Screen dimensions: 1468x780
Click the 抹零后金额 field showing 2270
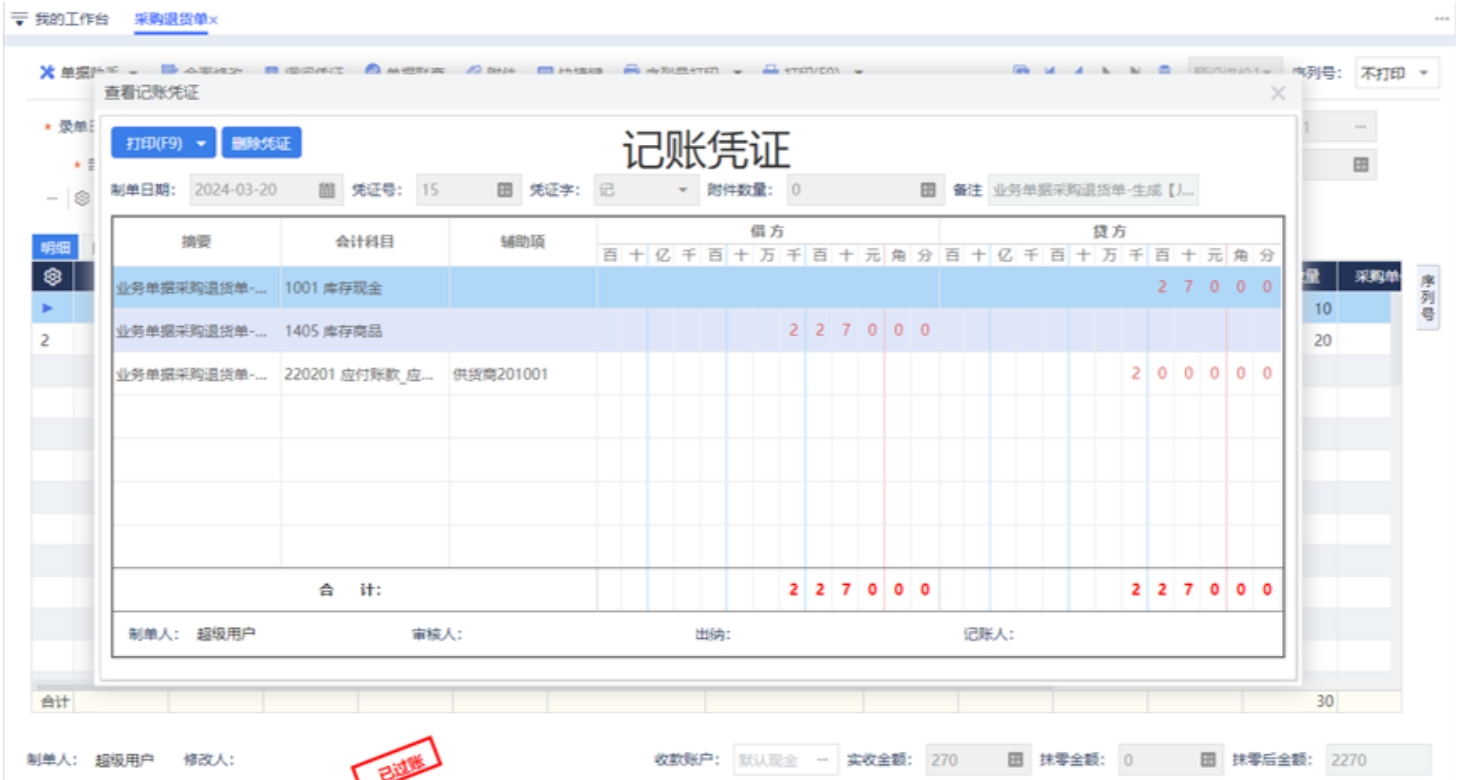tap(1378, 760)
